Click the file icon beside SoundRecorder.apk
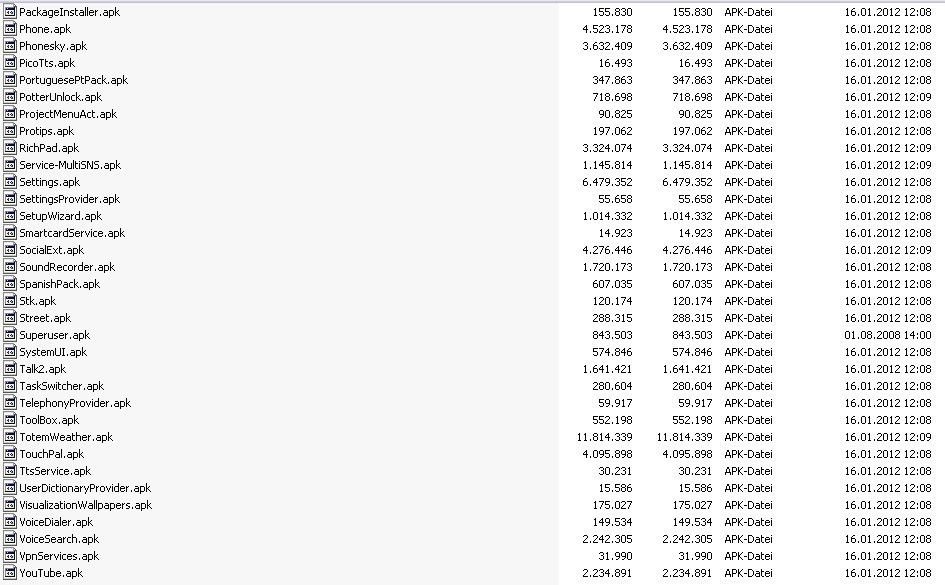Image resolution: width=945 pixels, height=585 pixels. click(x=10, y=267)
